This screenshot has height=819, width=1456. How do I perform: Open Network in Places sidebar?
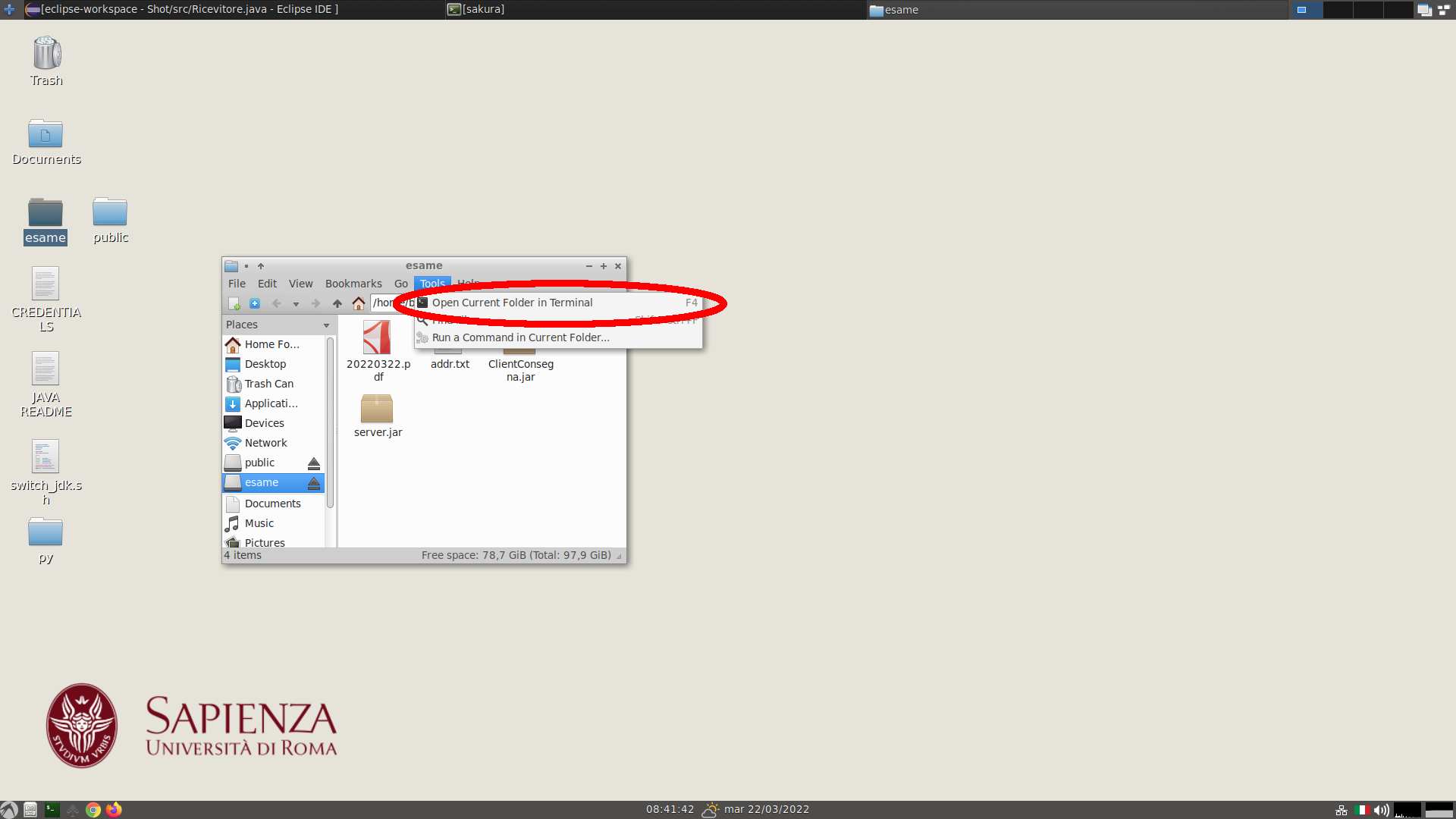[265, 443]
